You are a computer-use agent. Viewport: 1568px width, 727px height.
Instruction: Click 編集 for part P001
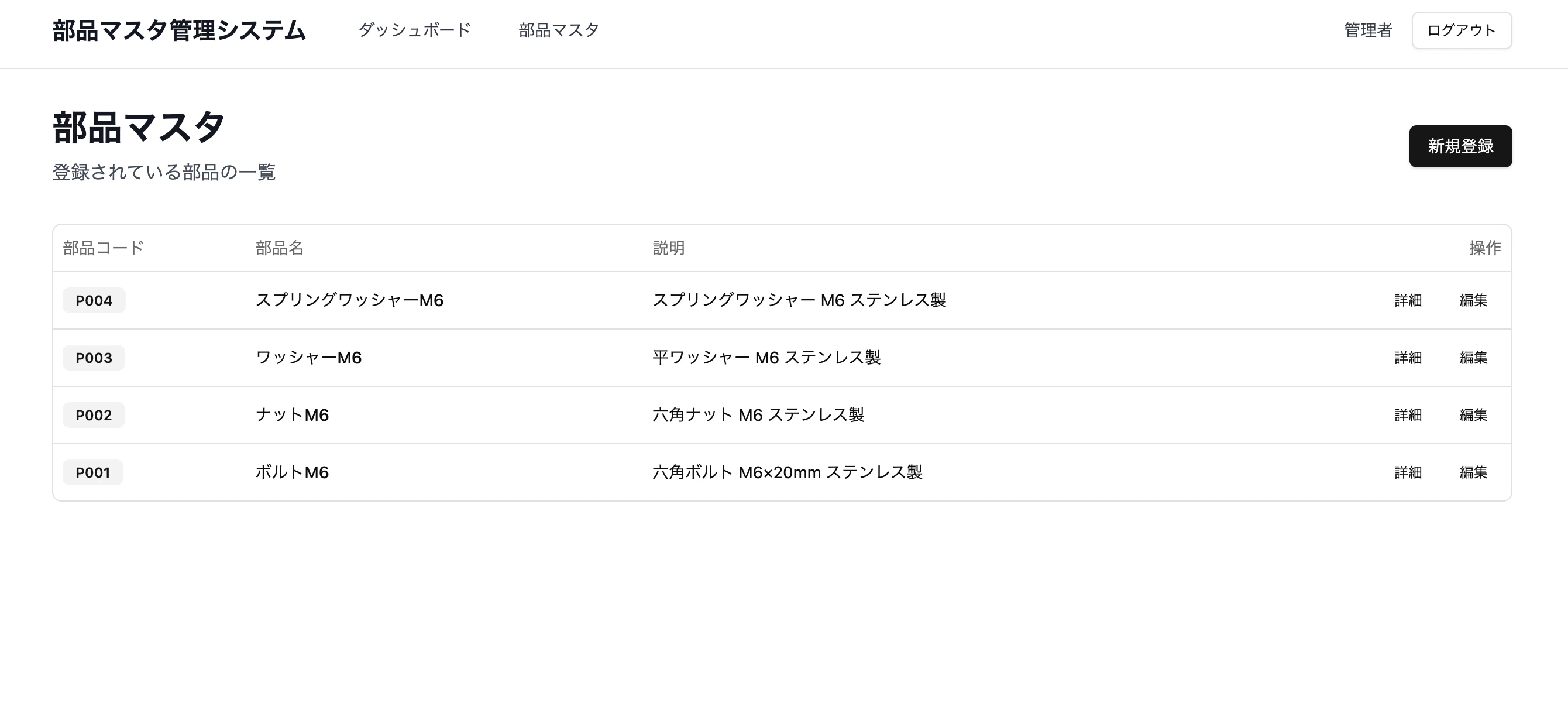click(x=1473, y=472)
